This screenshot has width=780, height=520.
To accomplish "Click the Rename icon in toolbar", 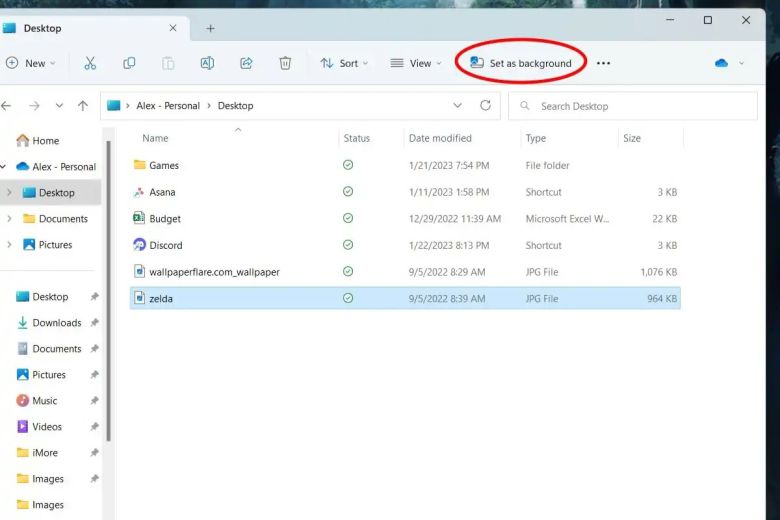I will point(207,63).
